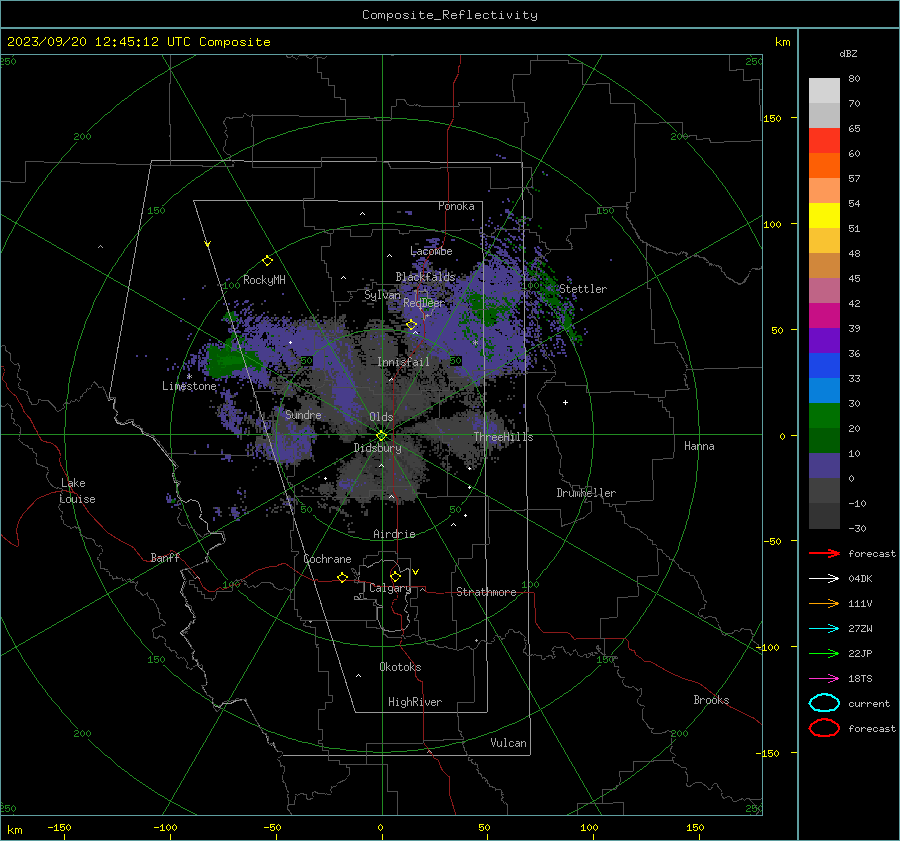
Task: Click the Cochrane label
Action: (327, 559)
